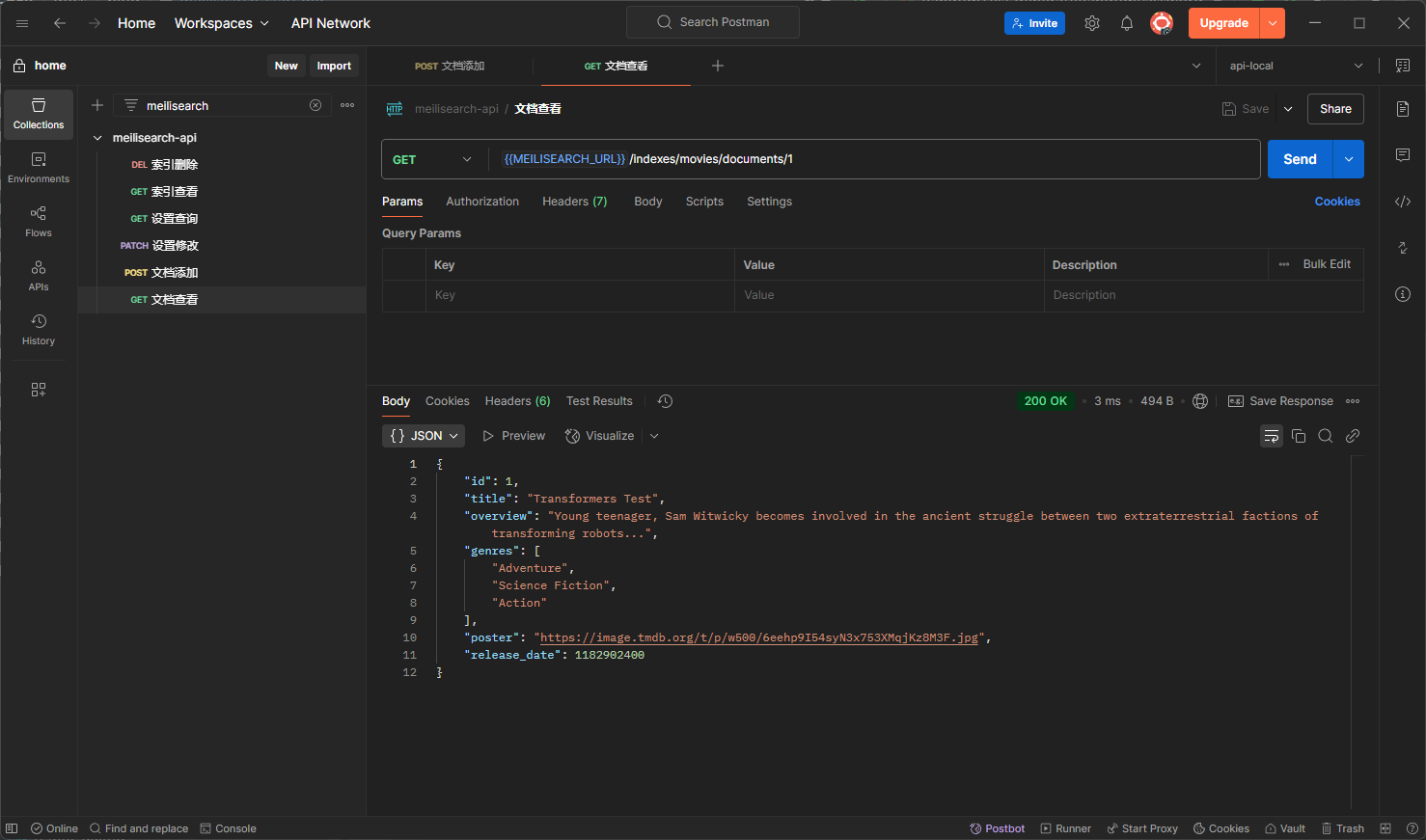Enable the checkbox for the first query param row
Screen dimensions: 1426x840
(405, 294)
